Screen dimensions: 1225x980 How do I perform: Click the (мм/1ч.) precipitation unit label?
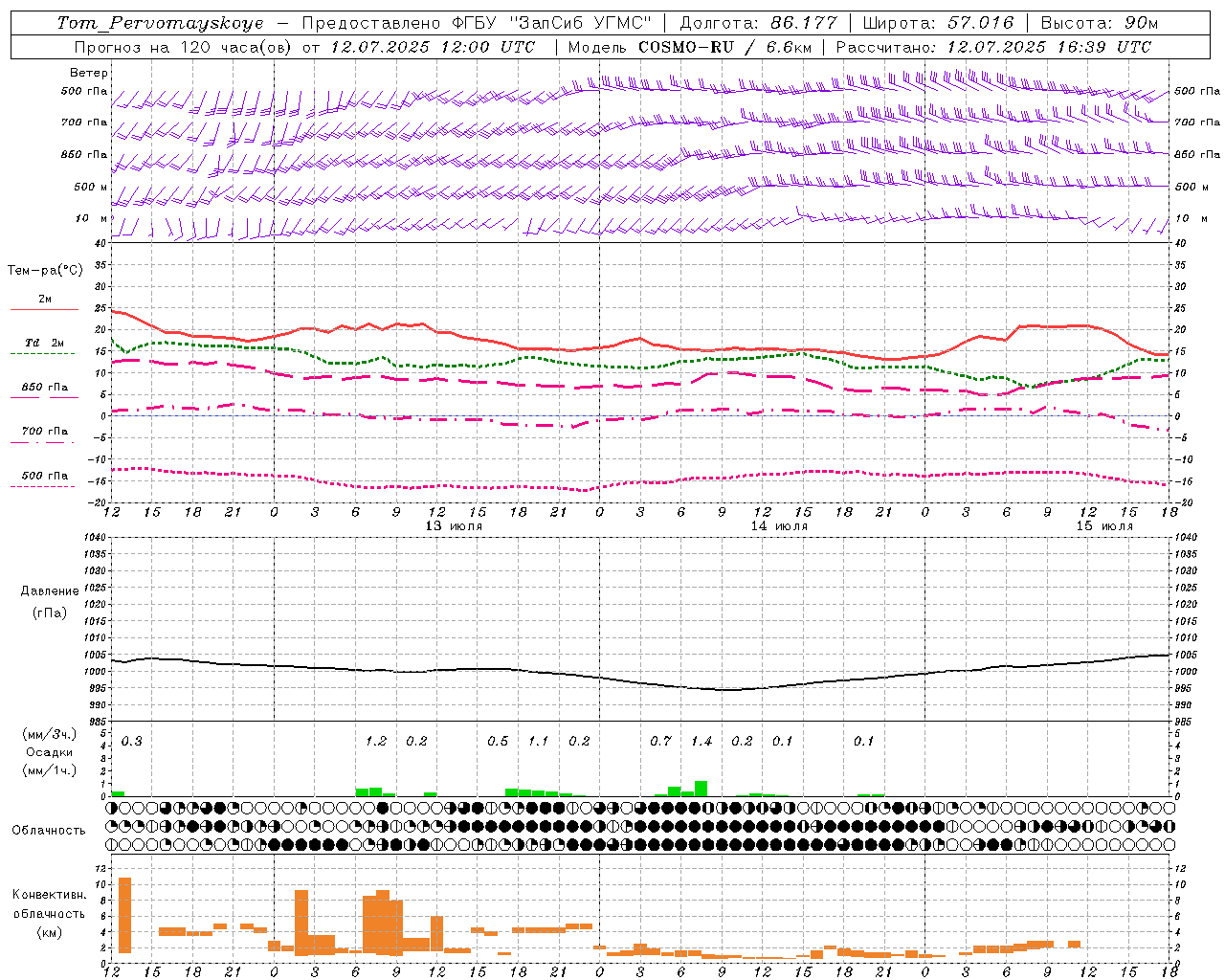coord(50,770)
